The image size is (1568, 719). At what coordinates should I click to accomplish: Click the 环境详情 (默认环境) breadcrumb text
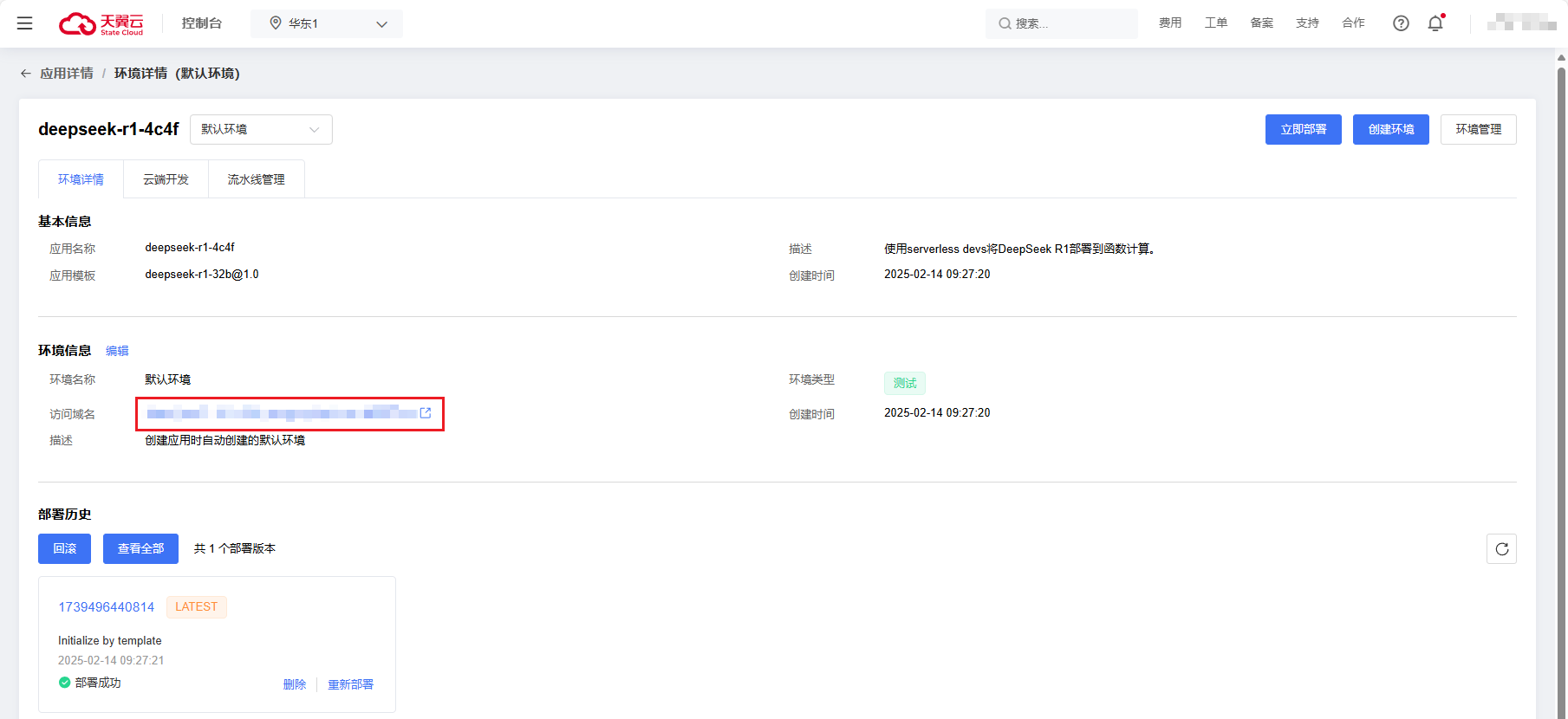177,74
